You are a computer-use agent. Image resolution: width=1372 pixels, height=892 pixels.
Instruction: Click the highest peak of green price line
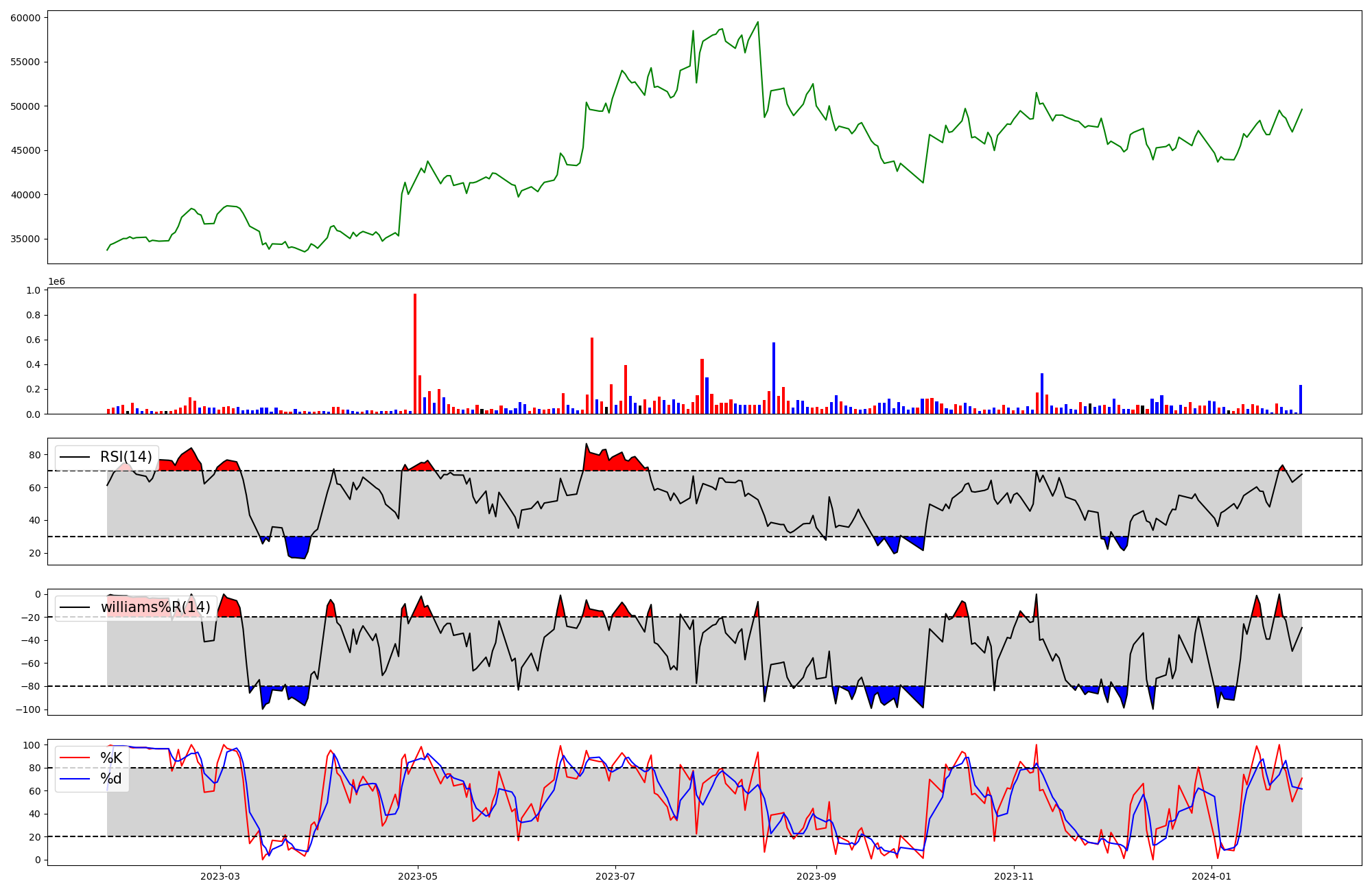click(757, 22)
